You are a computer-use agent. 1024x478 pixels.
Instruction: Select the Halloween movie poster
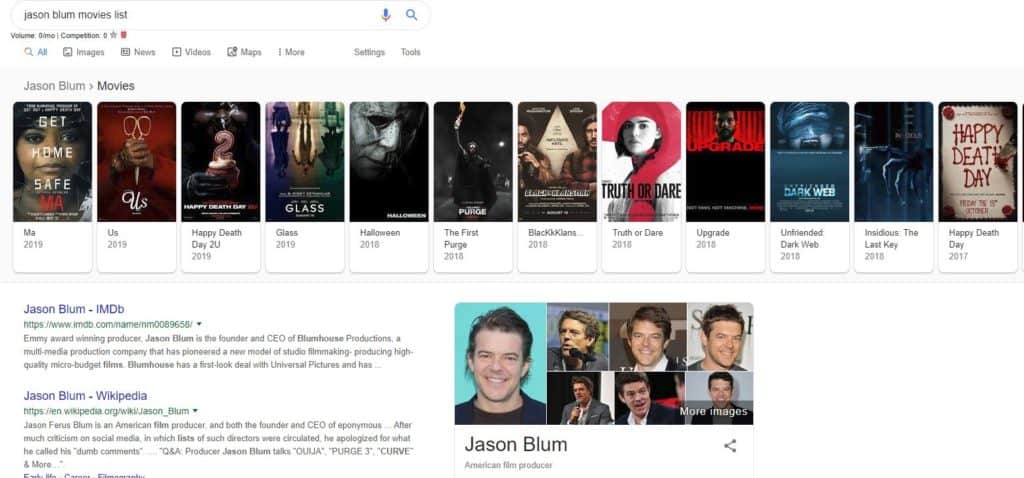(389, 162)
